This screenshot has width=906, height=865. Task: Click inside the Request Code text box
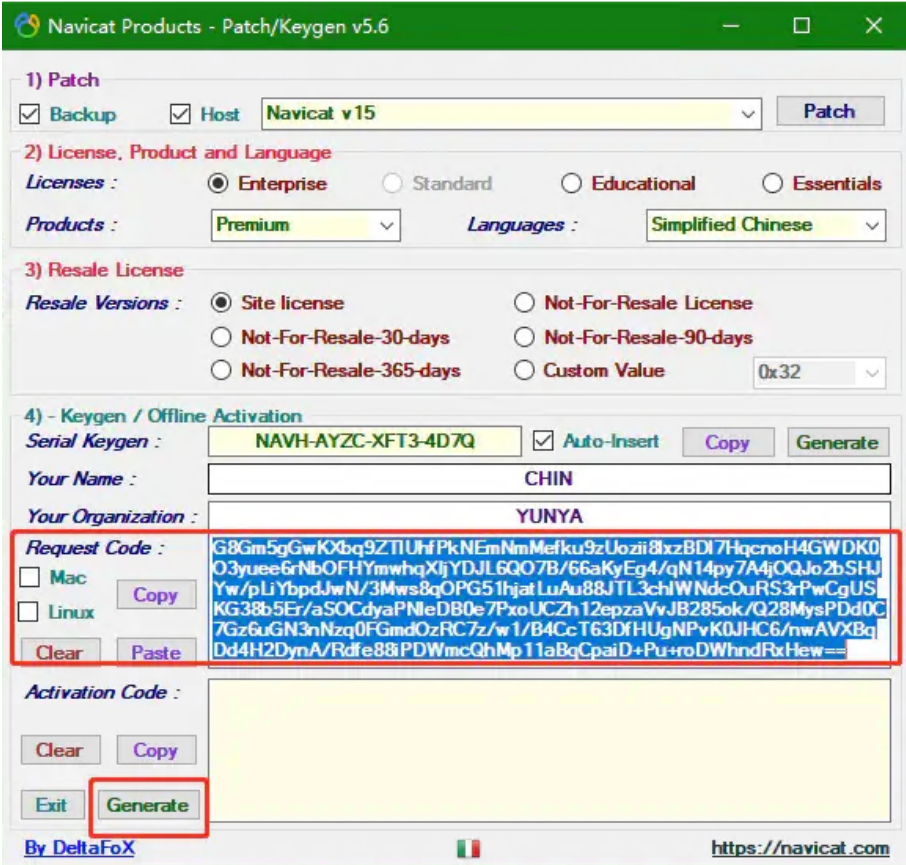click(x=549, y=601)
